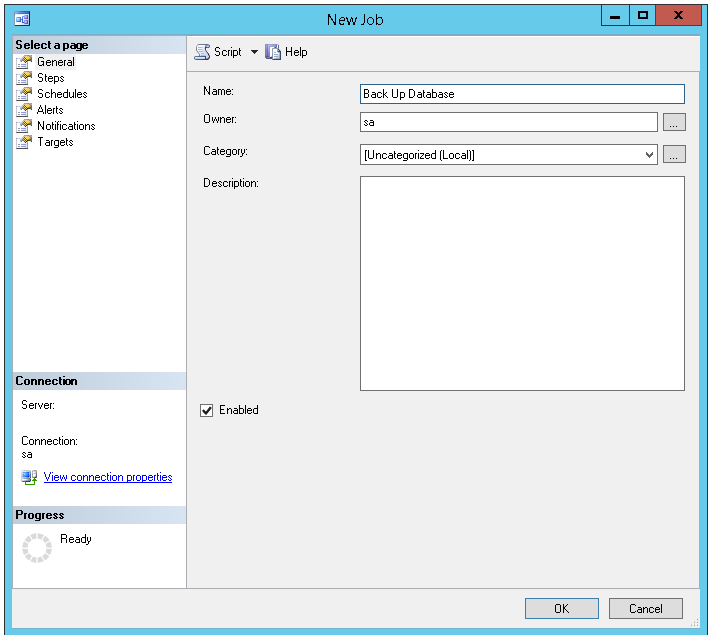Viewport: 708px width, 635px height.
Task: Click the connection properties computer icon
Action: tap(29, 477)
